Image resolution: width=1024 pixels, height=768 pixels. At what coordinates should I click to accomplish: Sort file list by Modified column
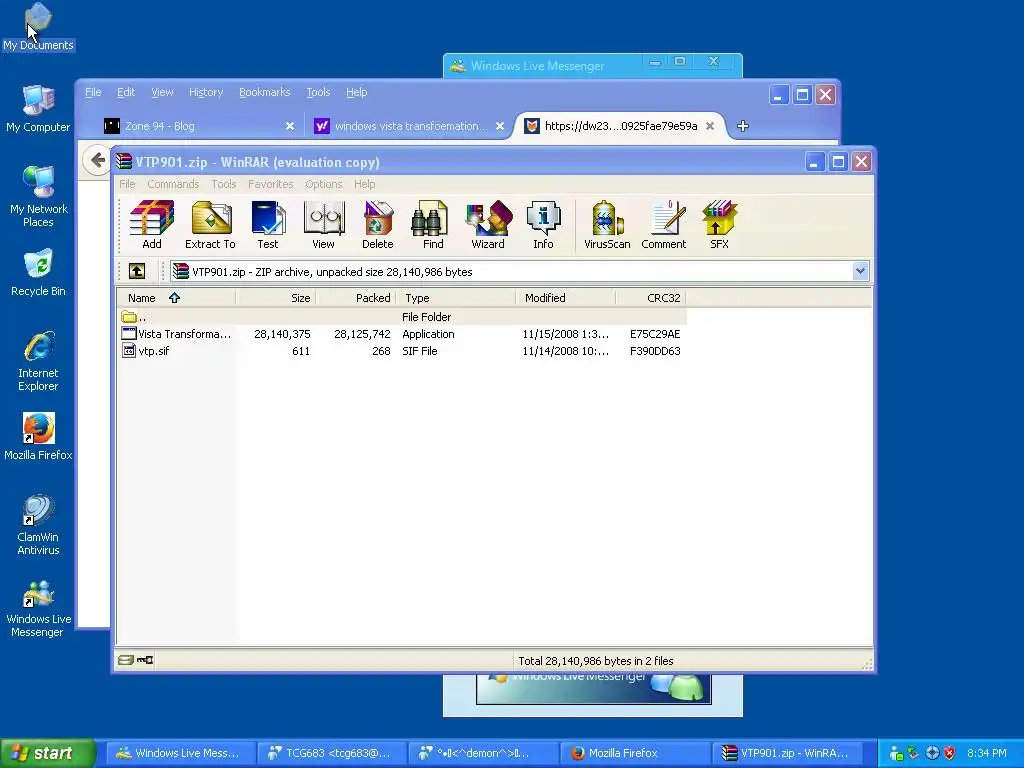(565, 298)
